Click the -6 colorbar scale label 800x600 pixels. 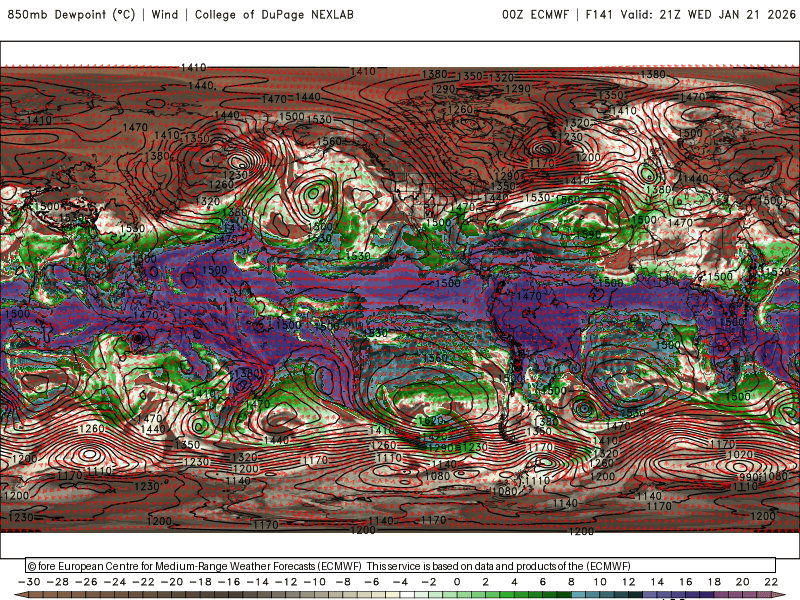click(372, 582)
